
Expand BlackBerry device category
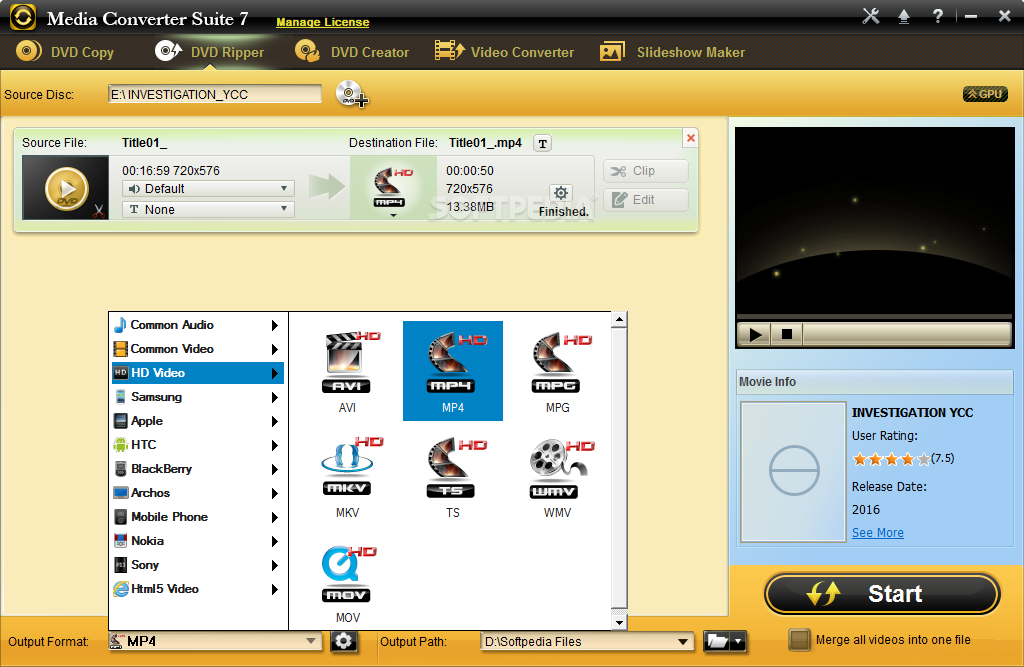(x=198, y=469)
